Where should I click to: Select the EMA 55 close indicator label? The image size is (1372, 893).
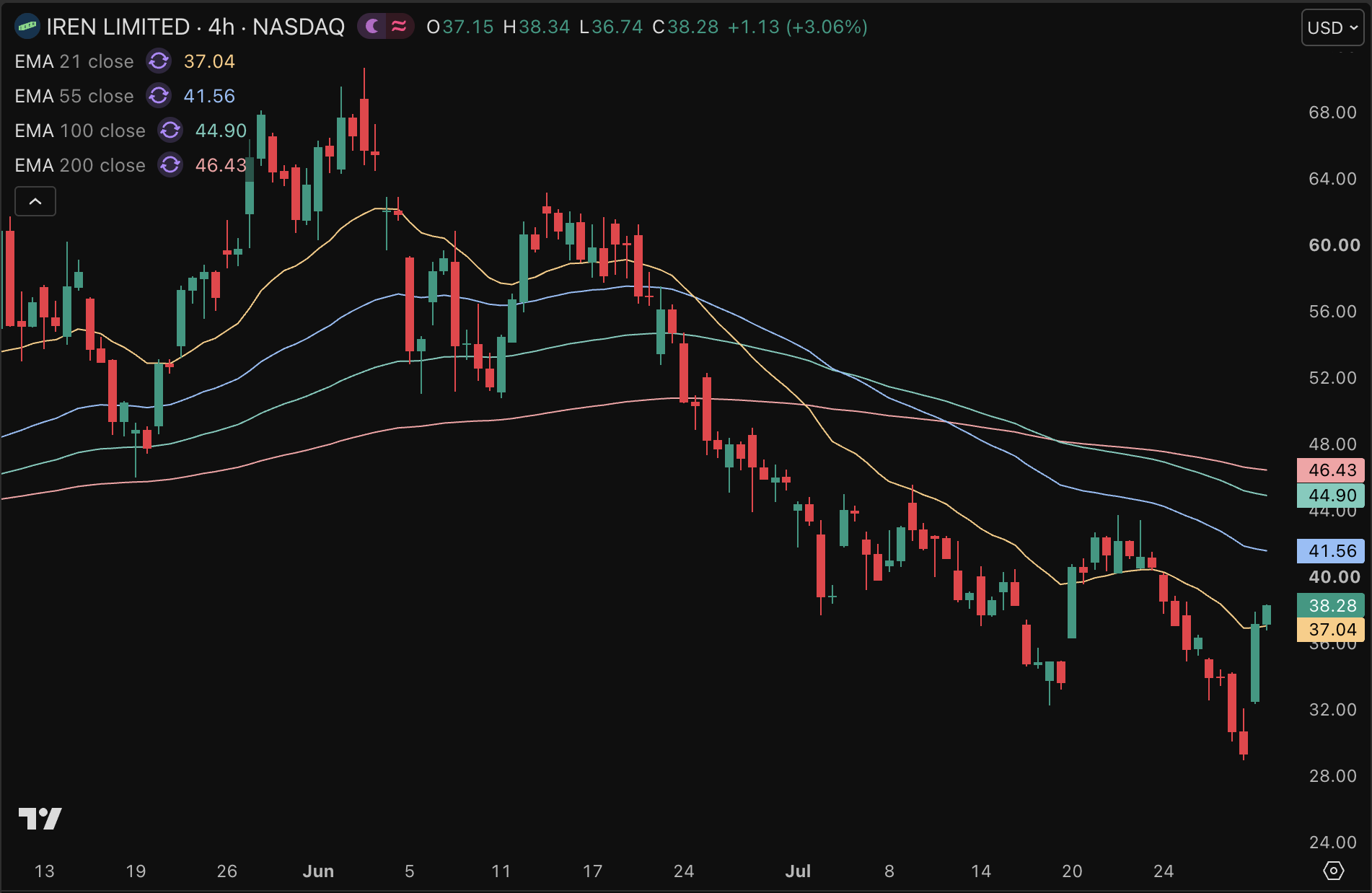pos(74,96)
